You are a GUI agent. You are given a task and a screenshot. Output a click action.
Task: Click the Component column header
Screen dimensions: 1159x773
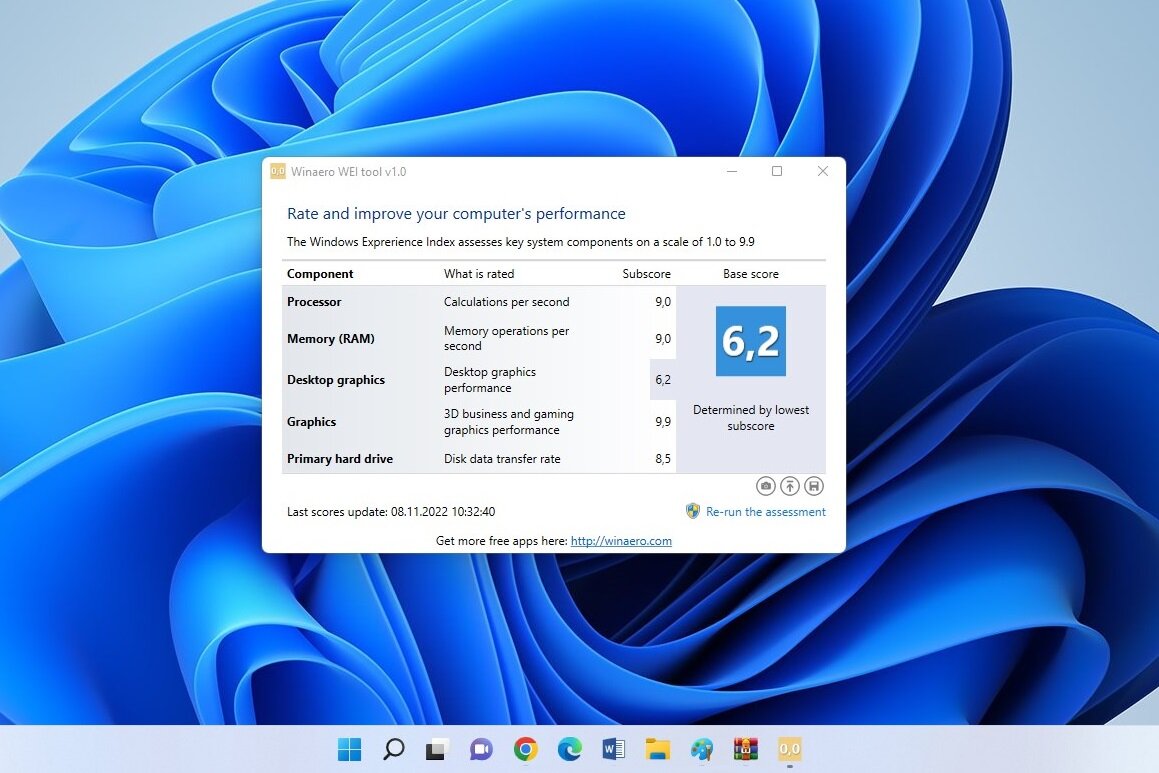(x=320, y=273)
